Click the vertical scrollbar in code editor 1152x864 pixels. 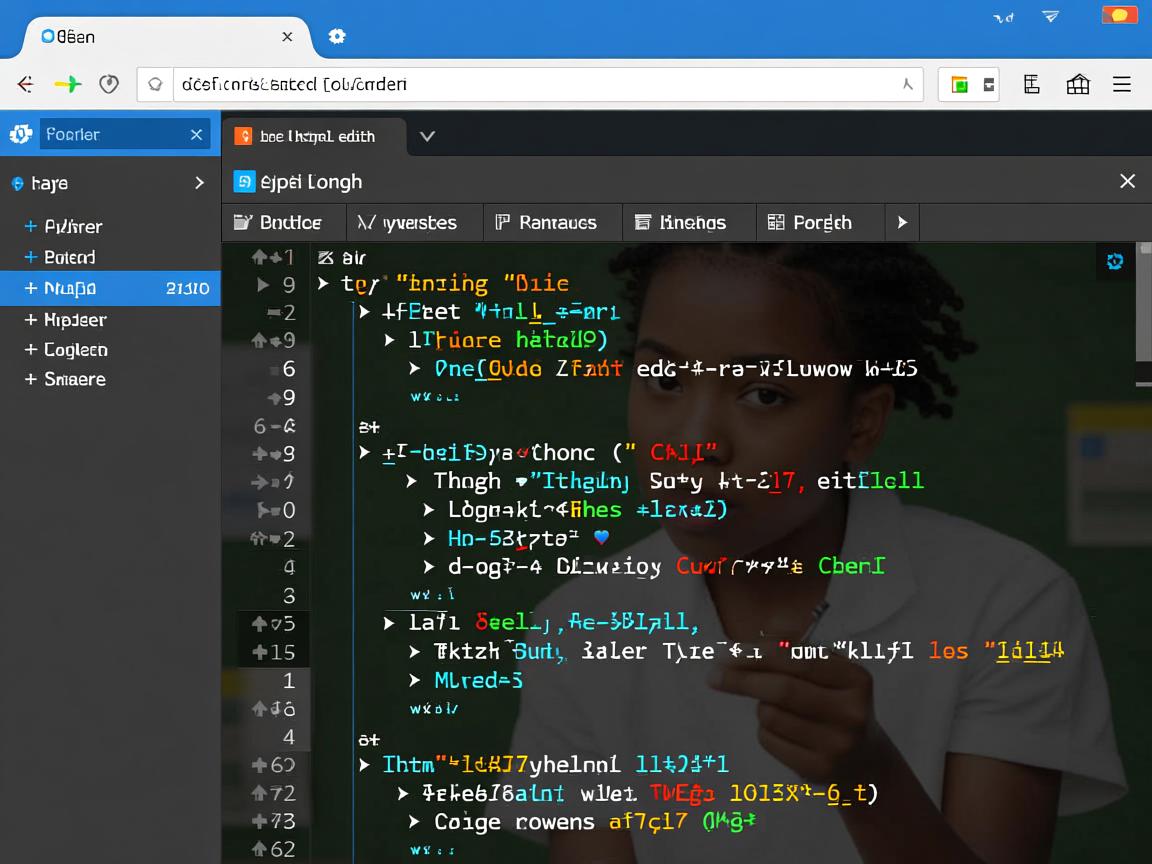click(x=1143, y=310)
